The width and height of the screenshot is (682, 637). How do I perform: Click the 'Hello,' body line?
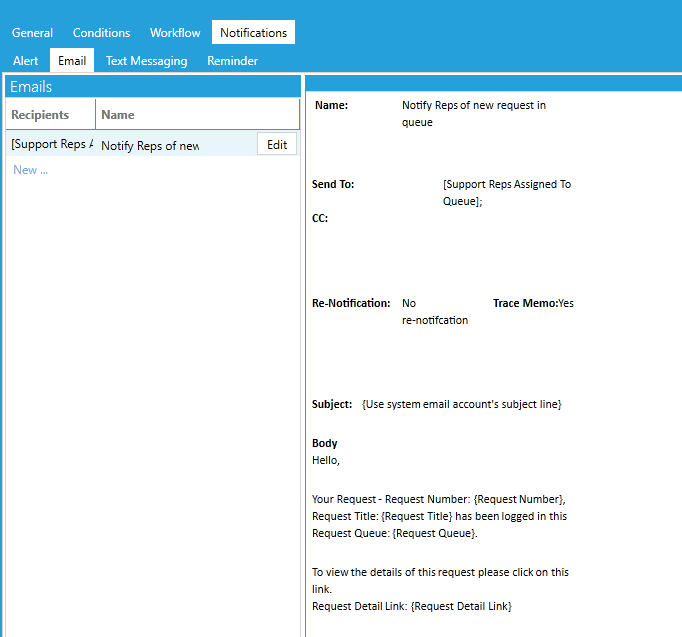326,460
